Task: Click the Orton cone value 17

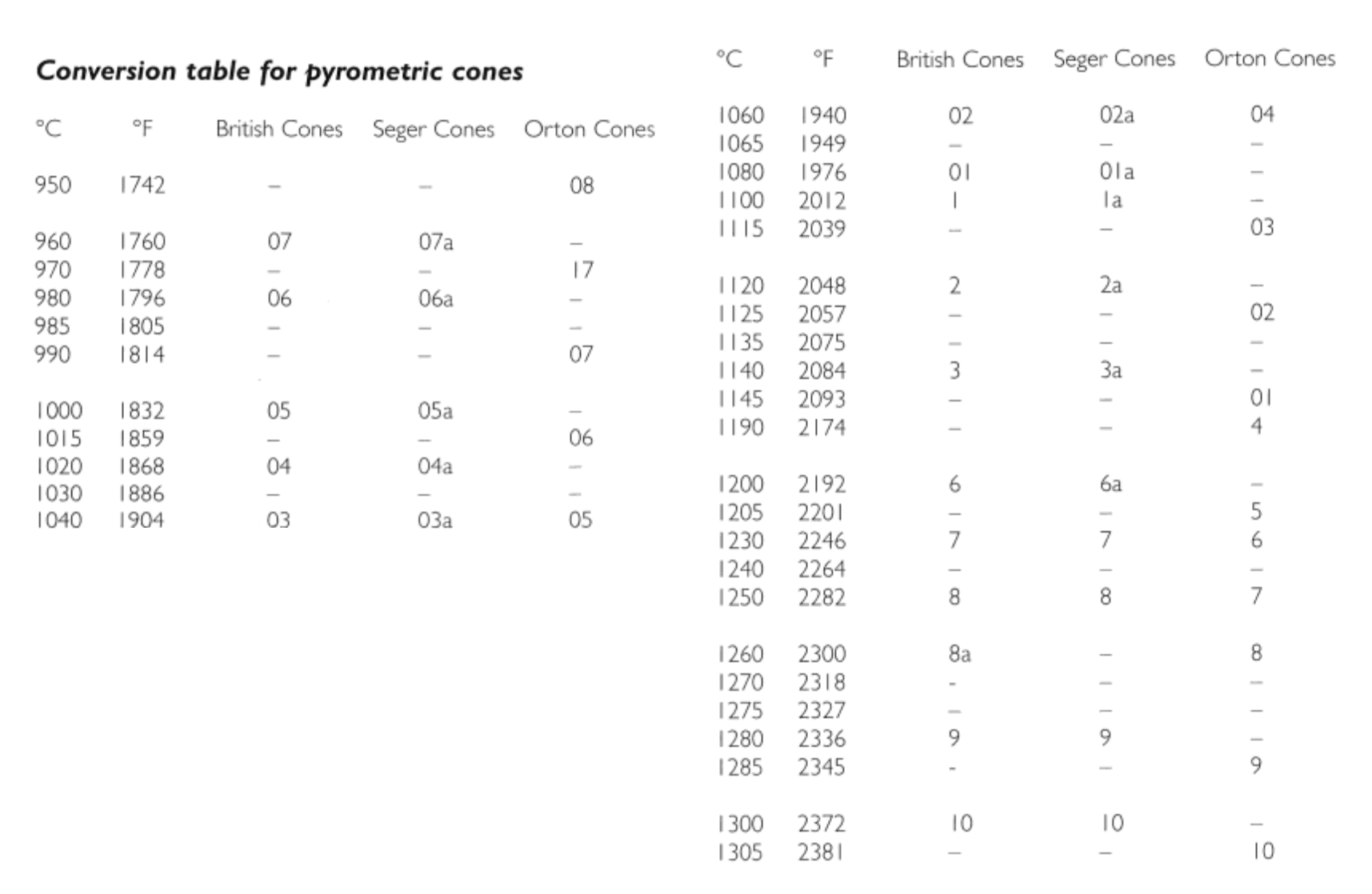Action: 582,270
